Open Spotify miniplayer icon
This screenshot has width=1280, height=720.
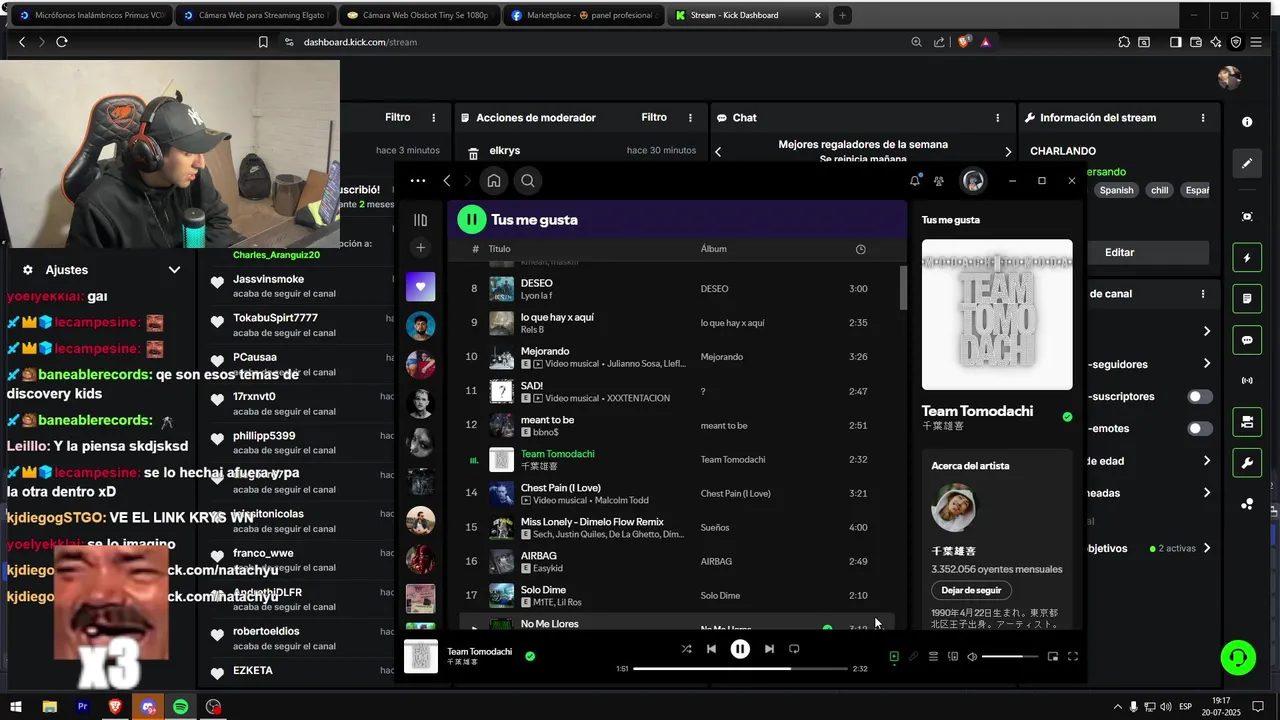coord(1052,657)
